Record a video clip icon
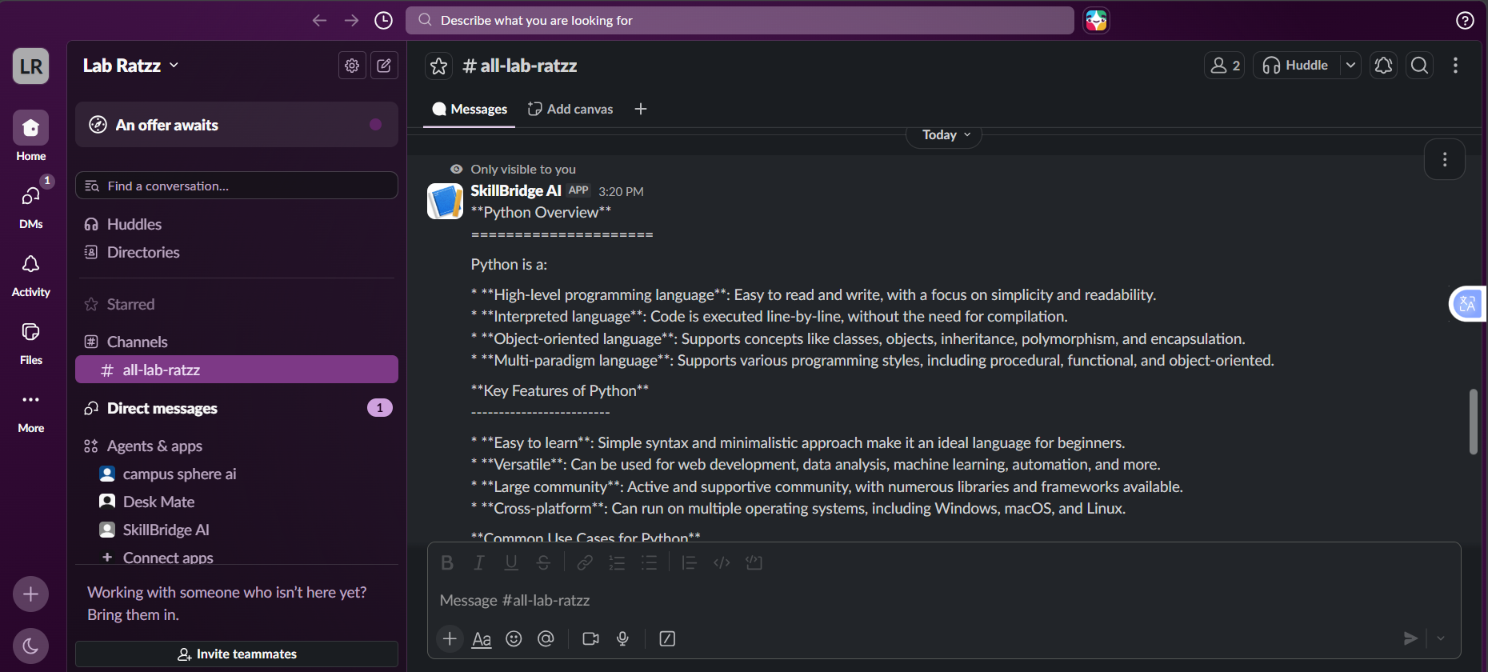The width and height of the screenshot is (1488, 672). (590, 638)
